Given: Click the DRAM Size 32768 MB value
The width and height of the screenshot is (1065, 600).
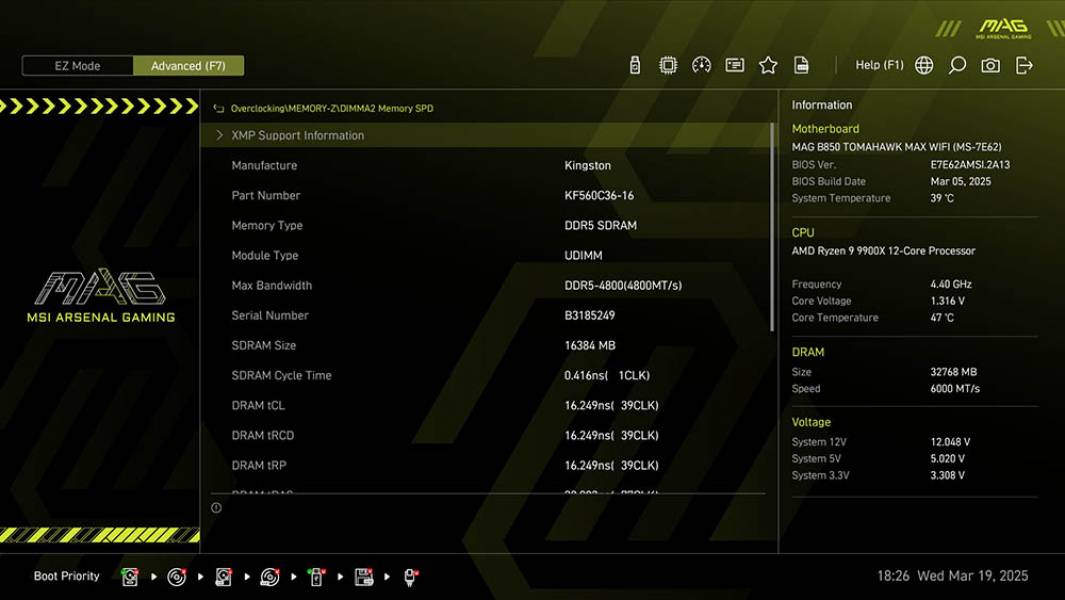Looking at the screenshot, I should pos(954,372).
